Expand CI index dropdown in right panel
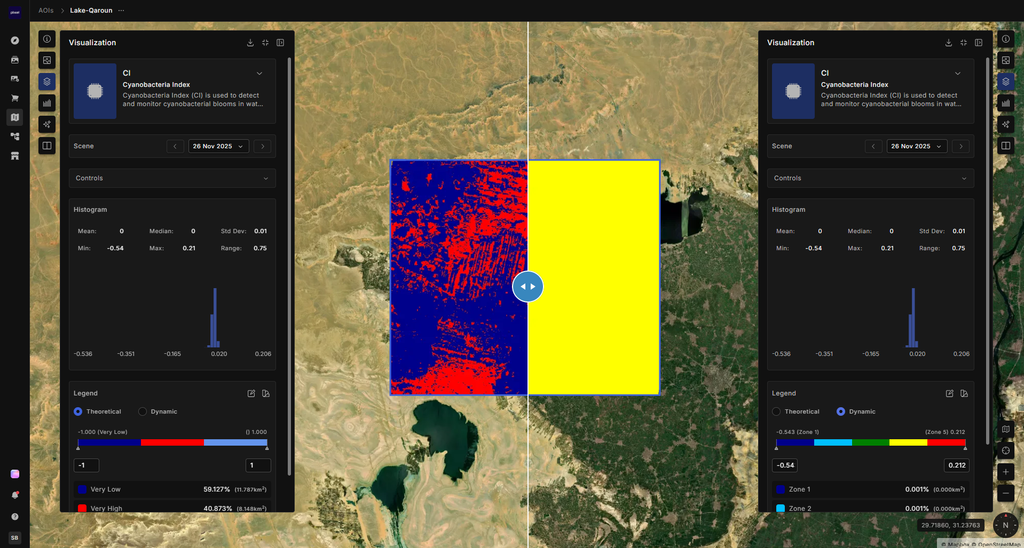 click(957, 73)
